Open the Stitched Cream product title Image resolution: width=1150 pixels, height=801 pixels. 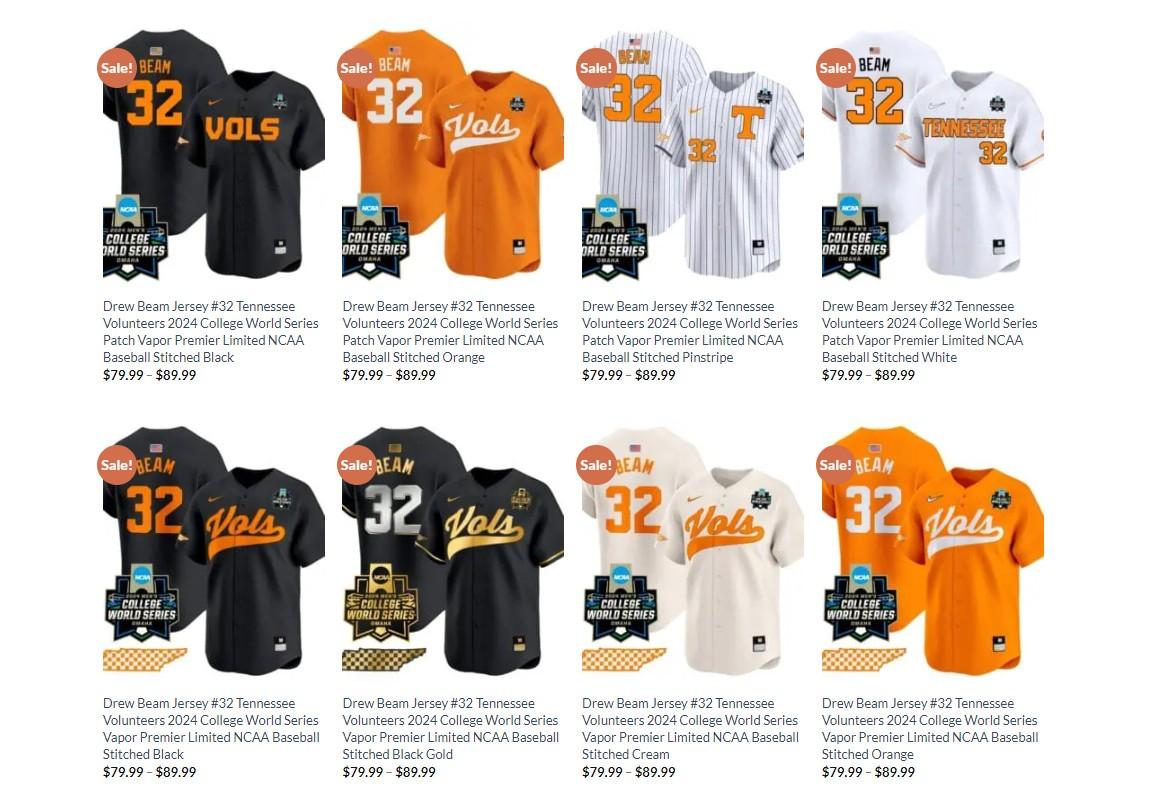pyautogui.click(x=690, y=728)
